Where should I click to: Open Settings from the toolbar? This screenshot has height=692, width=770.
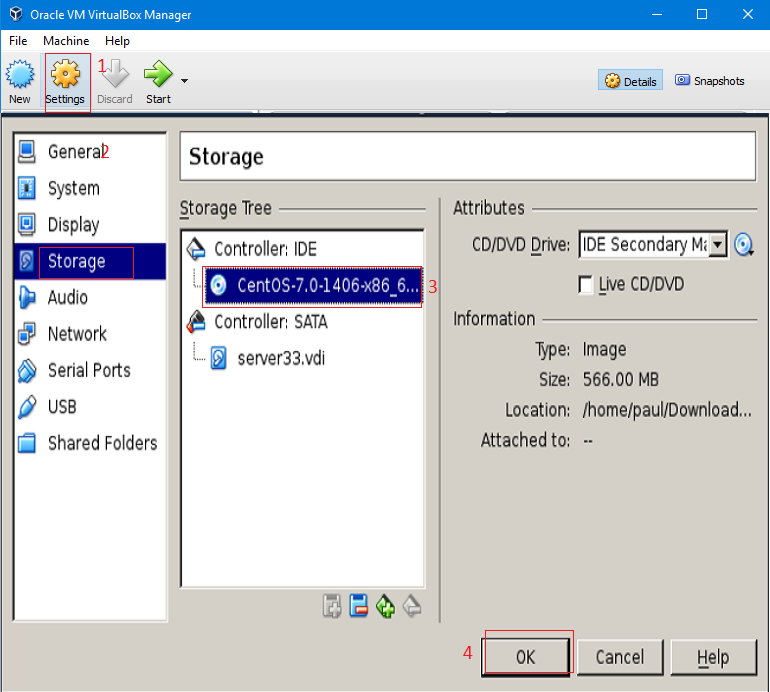65,82
